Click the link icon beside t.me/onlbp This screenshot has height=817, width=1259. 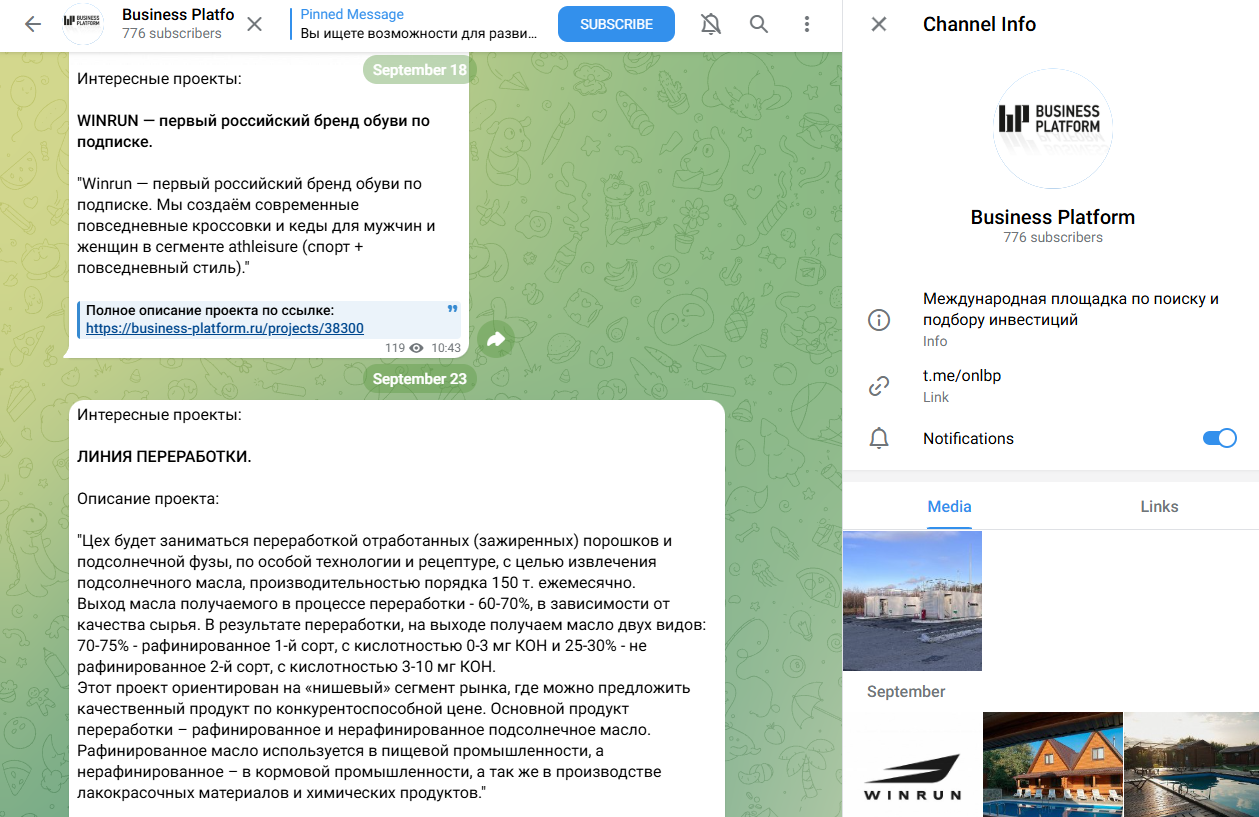(878, 385)
